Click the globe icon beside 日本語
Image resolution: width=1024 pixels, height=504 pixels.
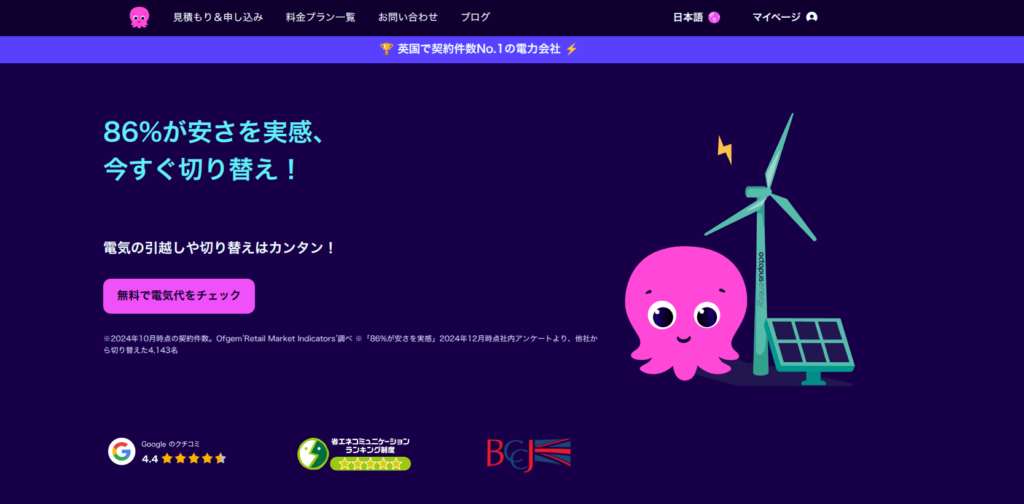(x=714, y=17)
